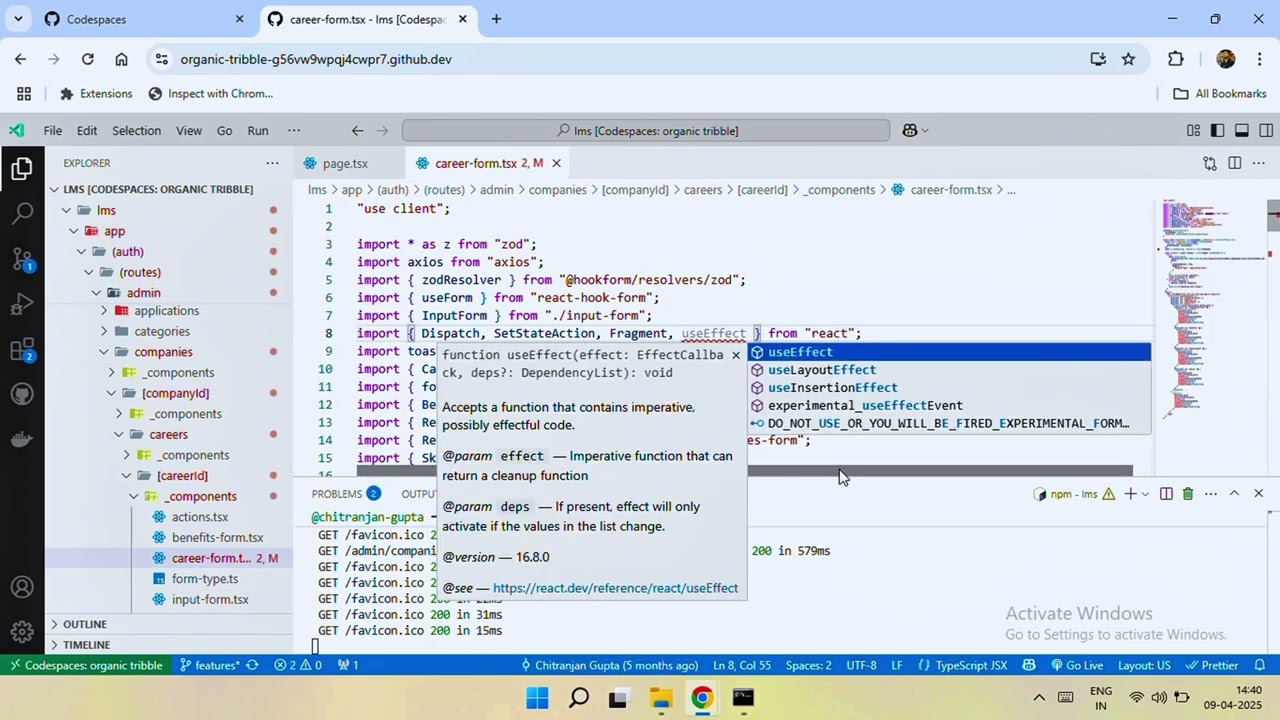This screenshot has height=720, width=1280.
Task: Toggle the primary side bar
Action: click(x=1217, y=131)
